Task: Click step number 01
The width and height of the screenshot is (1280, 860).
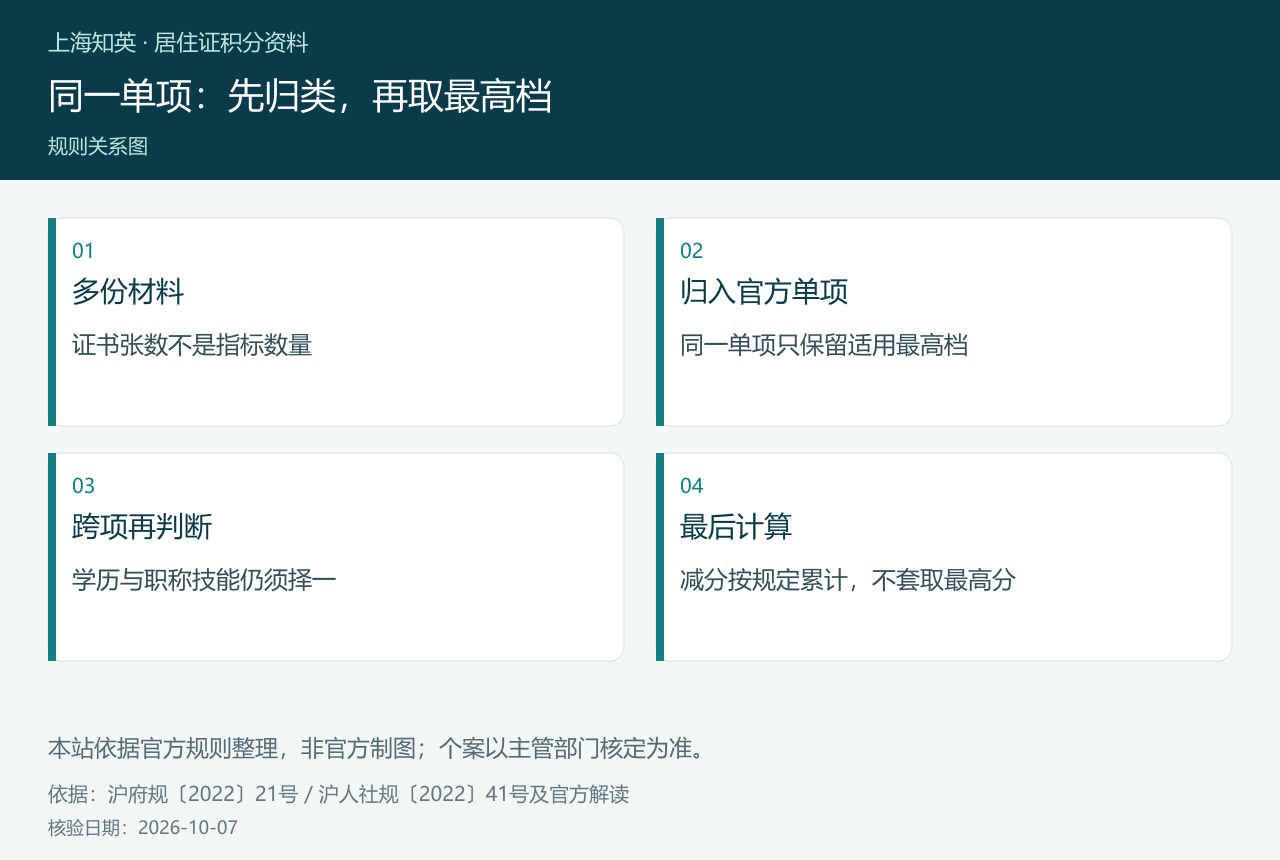Action: pos(83,251)
